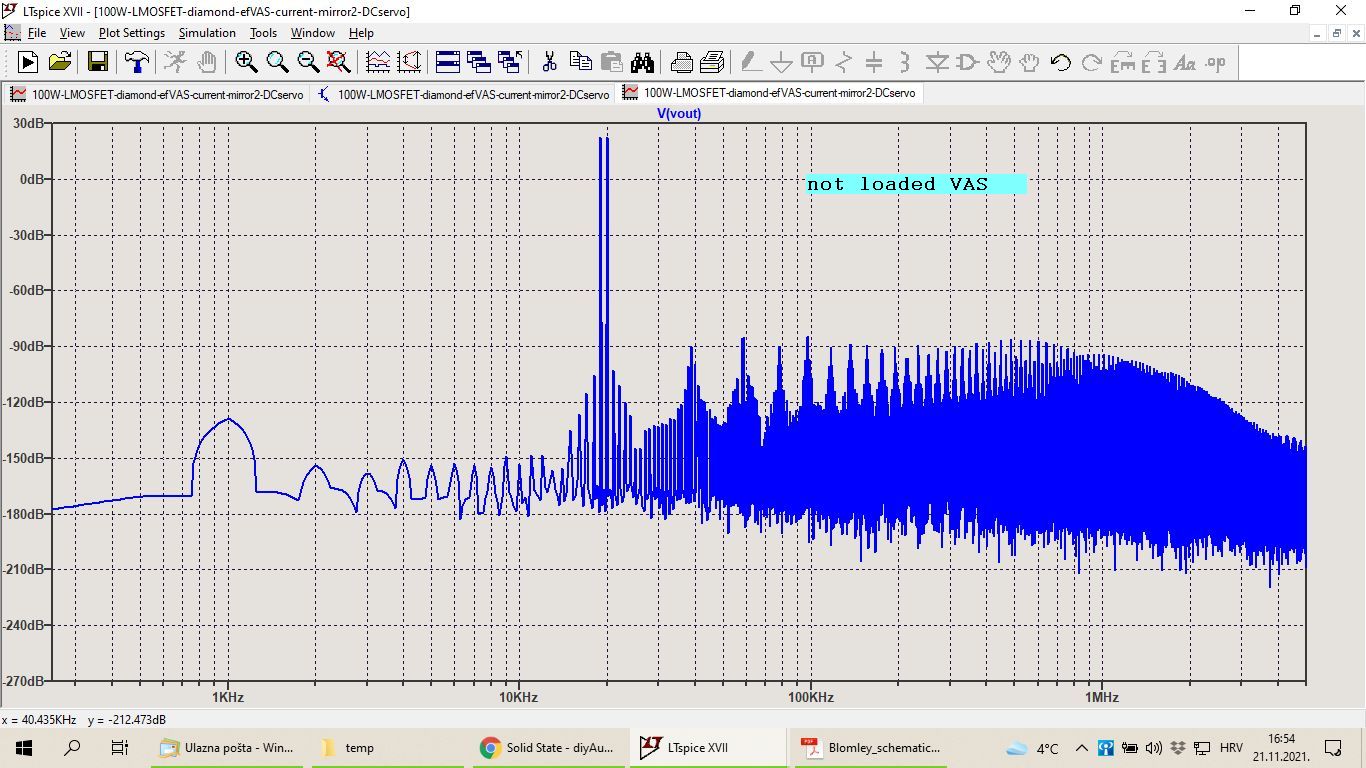1366x768 pixels.
Task: Open the Windows notification center
Action: pyautogui.click(x=1333, y=747)
